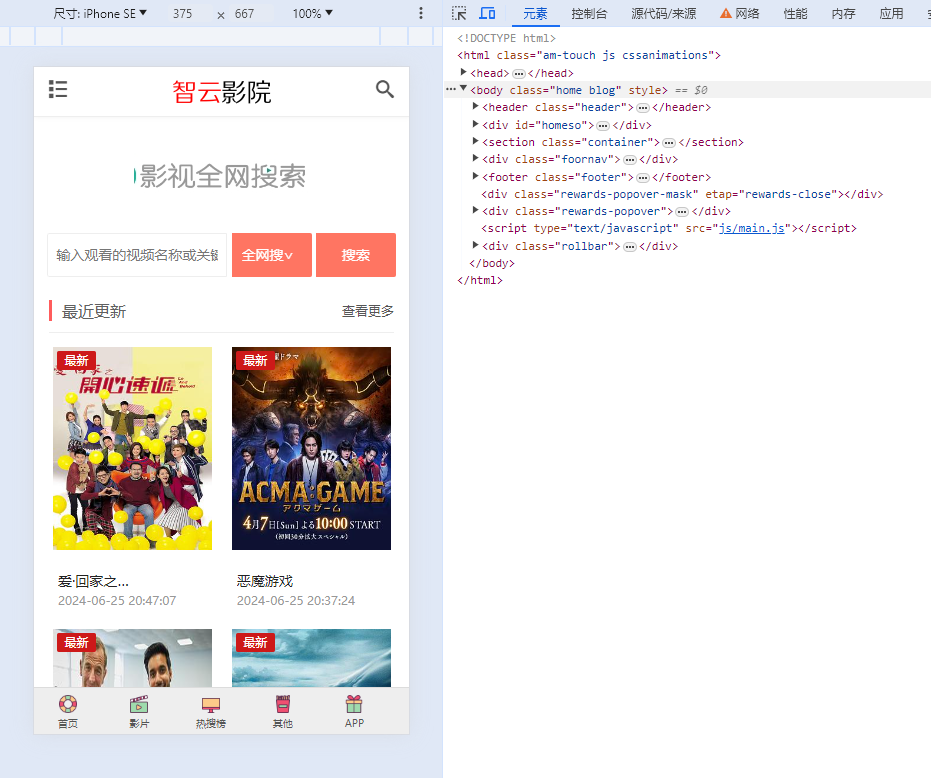Edit the device width field 375

coord(183,13)
